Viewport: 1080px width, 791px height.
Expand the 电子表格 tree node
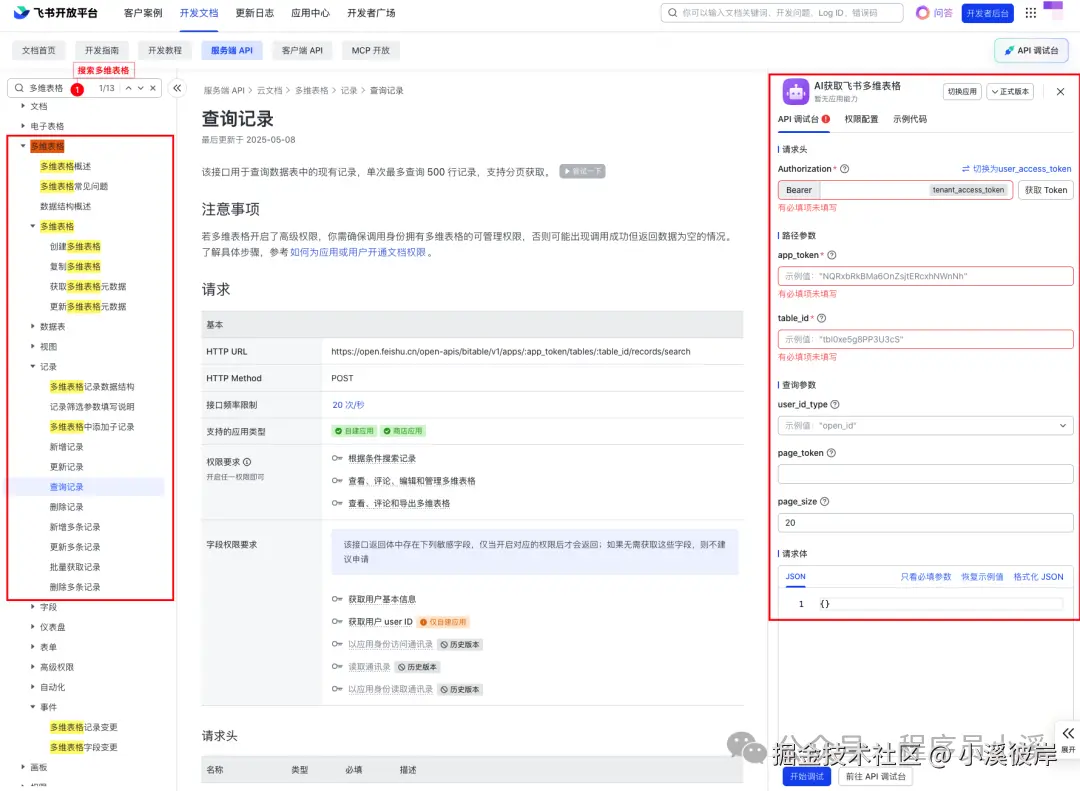tap(23, 126)
